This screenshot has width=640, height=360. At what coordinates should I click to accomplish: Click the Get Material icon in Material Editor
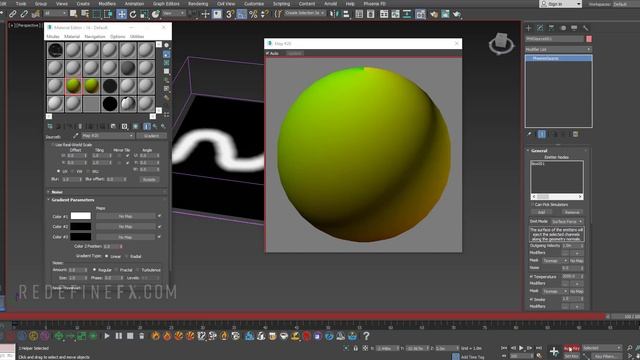click(x=50, y=127)
